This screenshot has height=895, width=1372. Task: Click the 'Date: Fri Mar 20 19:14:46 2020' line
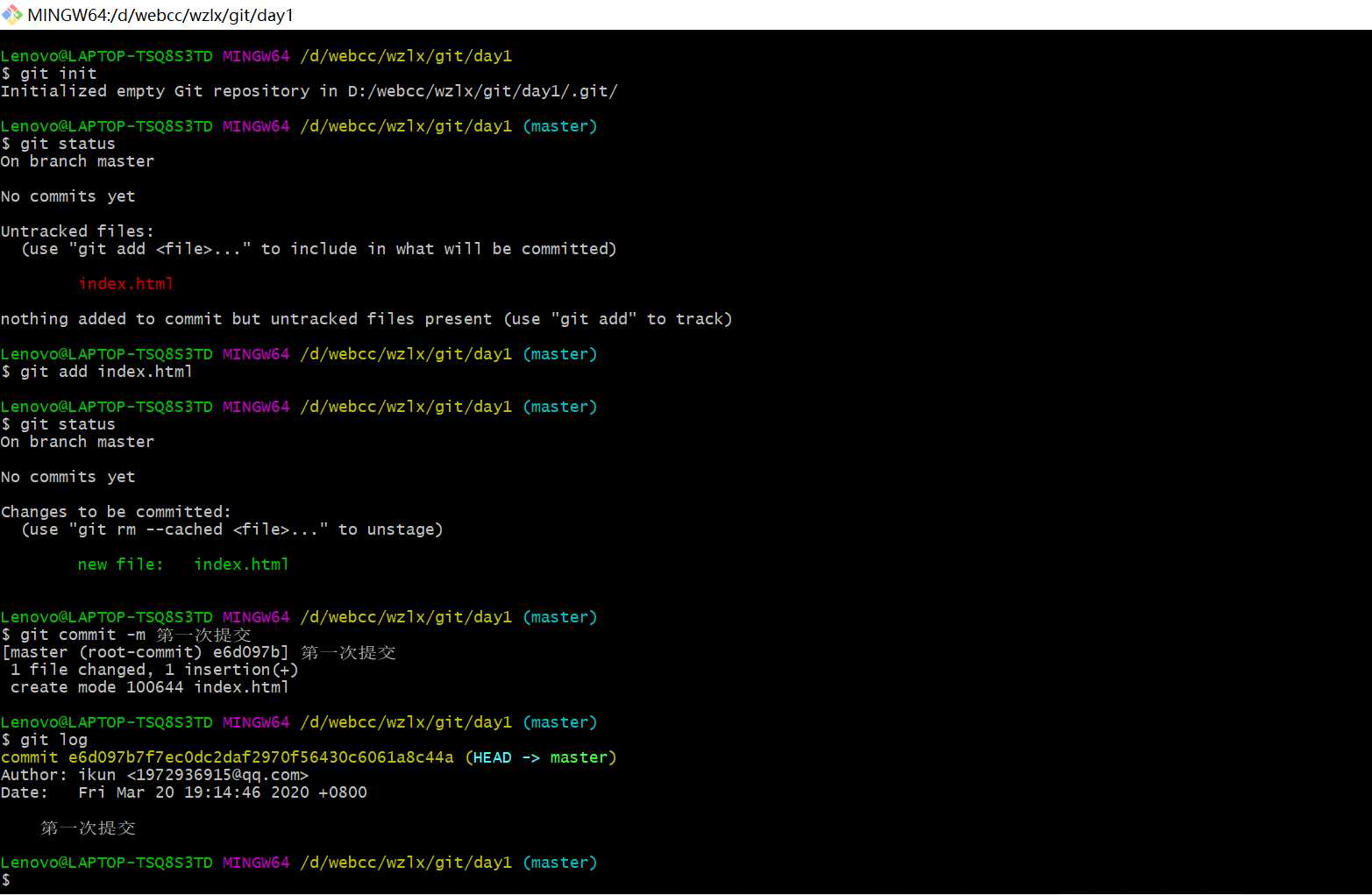pyautogui.click(x=184, y=792)
